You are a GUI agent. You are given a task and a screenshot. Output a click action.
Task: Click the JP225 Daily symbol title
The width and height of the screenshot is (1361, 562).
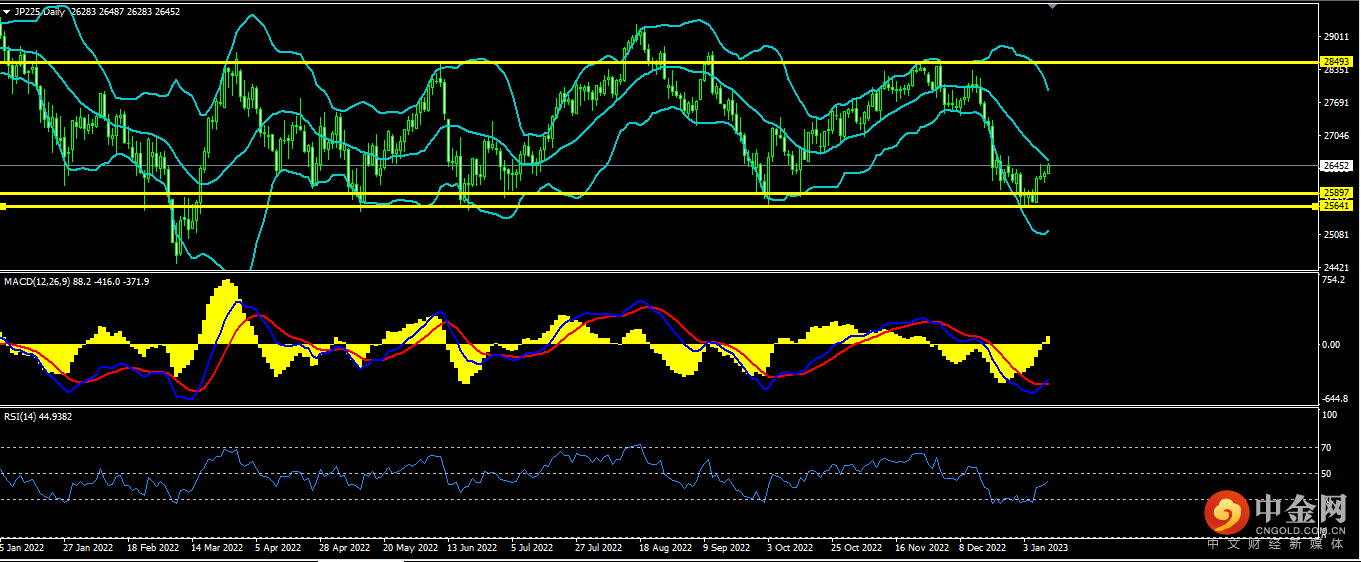40,12
